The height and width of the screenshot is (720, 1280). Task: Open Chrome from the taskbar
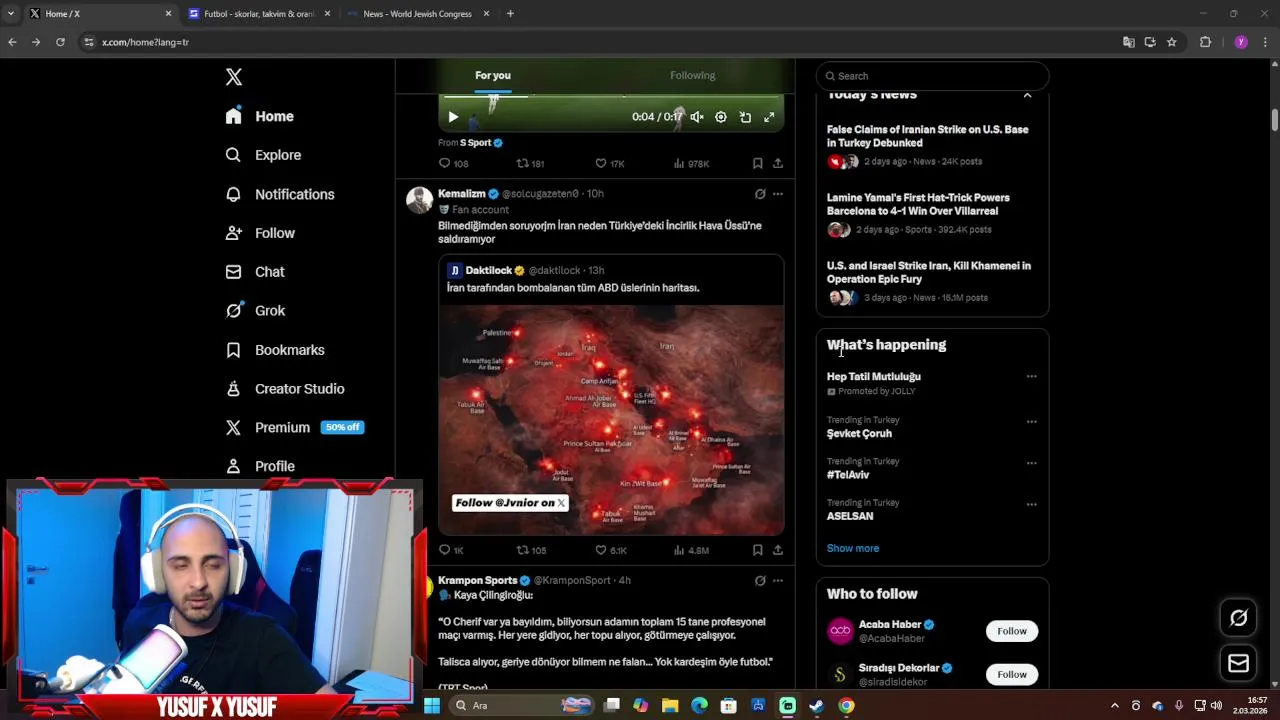(846, 705)
